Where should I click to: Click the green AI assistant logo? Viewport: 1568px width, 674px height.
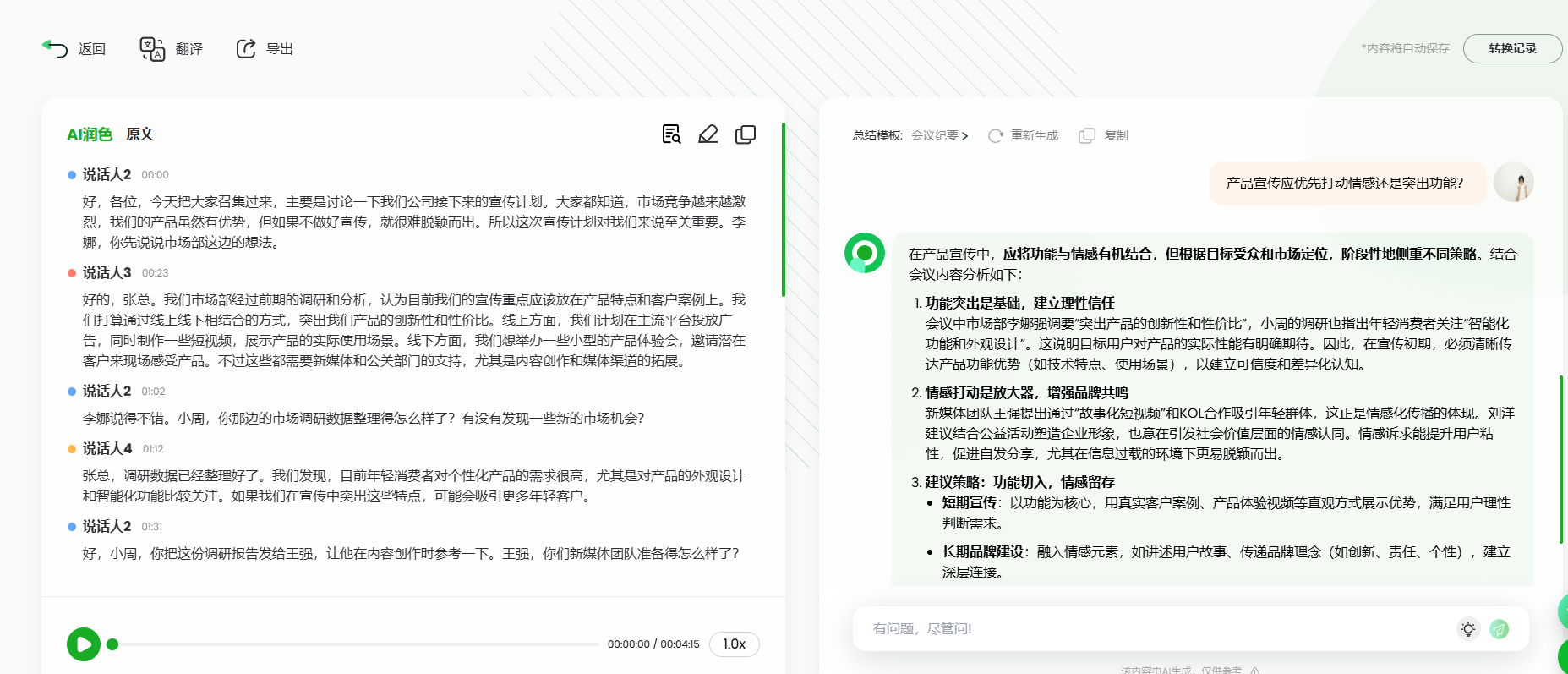865,253
